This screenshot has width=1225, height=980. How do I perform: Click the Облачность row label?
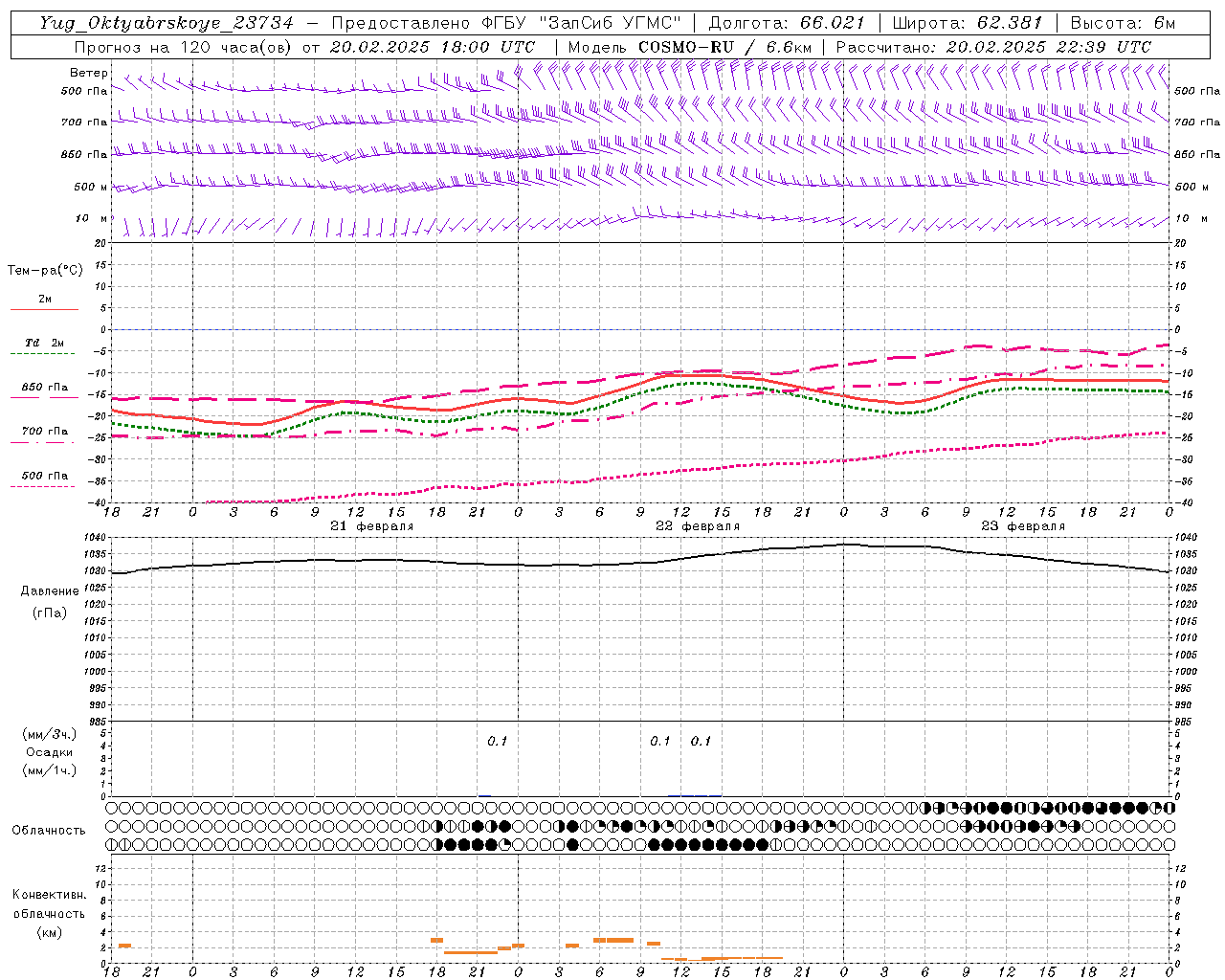(x=49, y=831)
